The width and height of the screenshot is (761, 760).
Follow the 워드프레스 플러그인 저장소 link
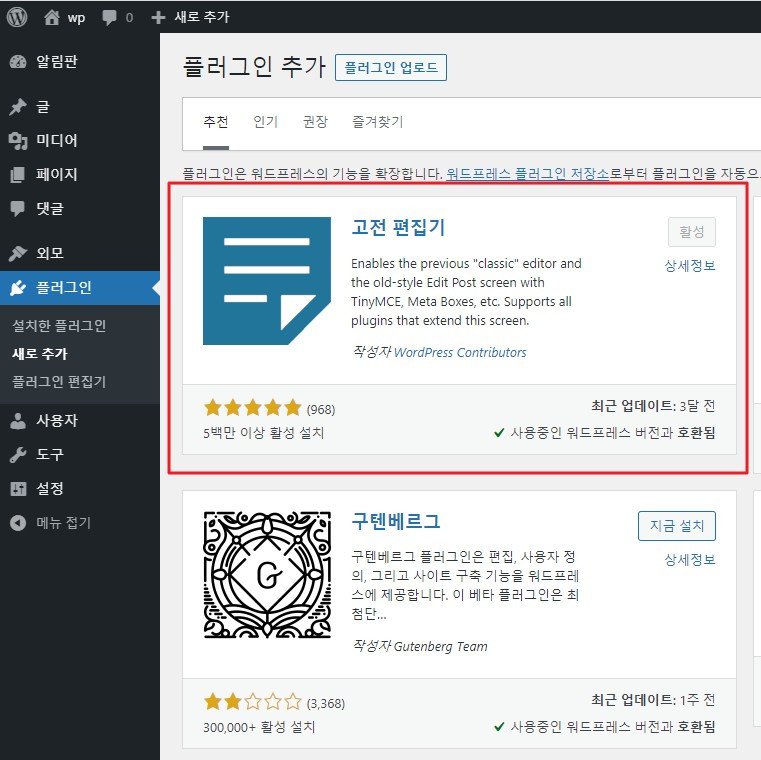[528, 173]
